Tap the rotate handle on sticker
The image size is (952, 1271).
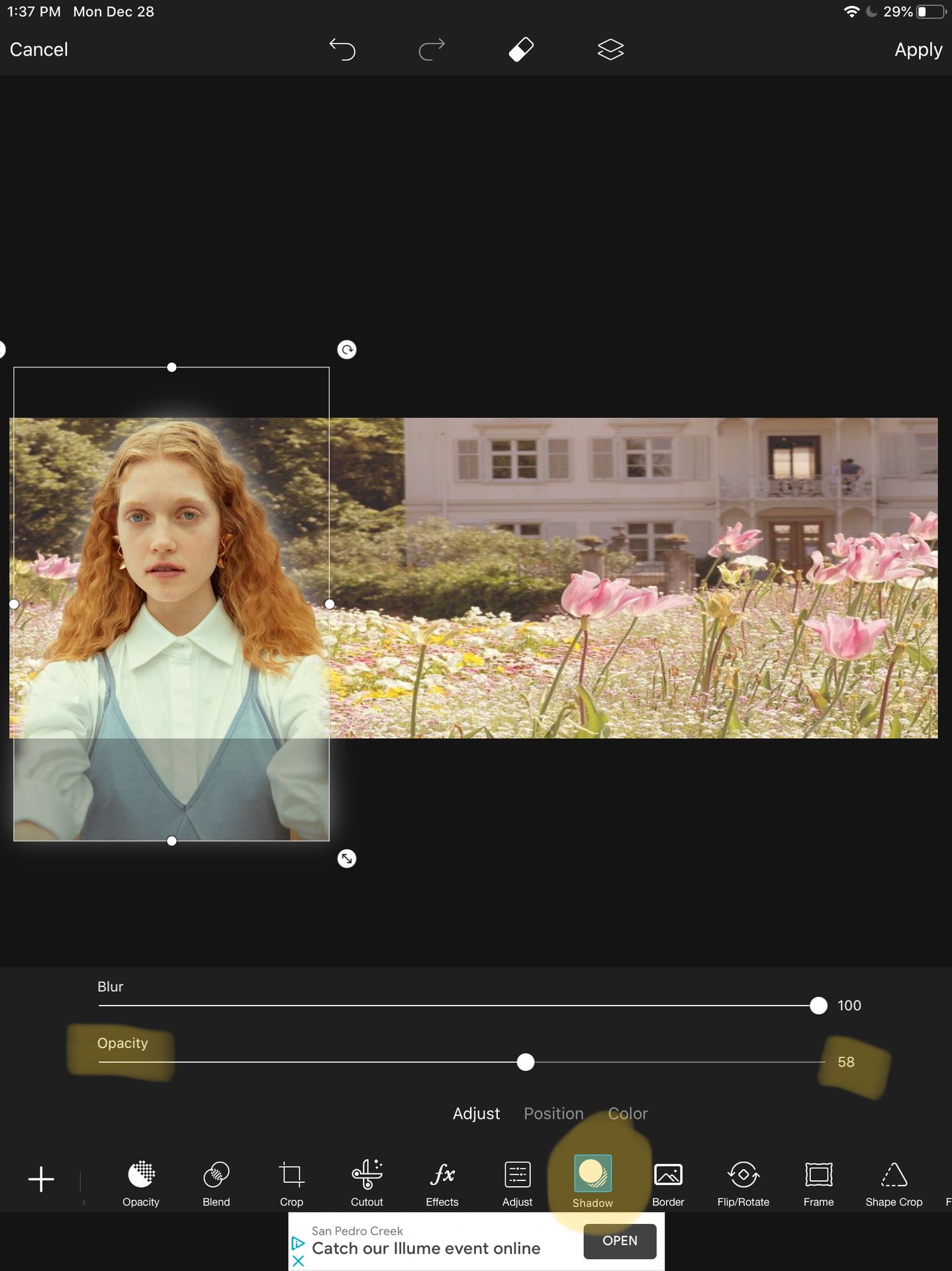347,350
